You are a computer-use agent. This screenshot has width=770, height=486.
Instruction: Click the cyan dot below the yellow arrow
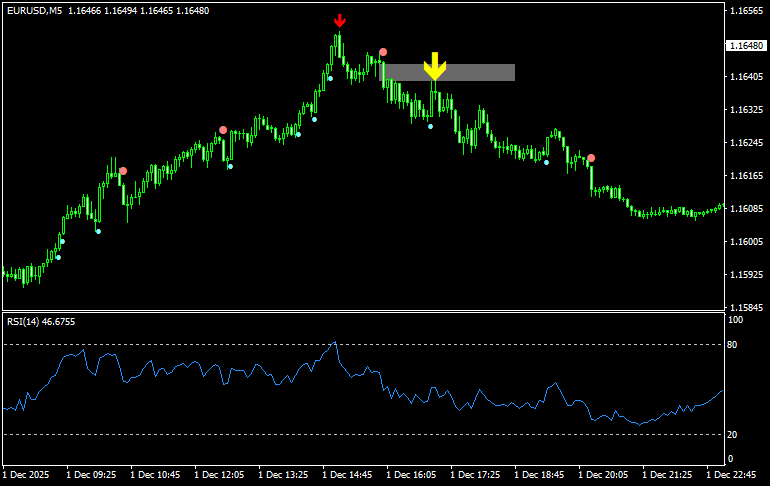coord(431,126)
